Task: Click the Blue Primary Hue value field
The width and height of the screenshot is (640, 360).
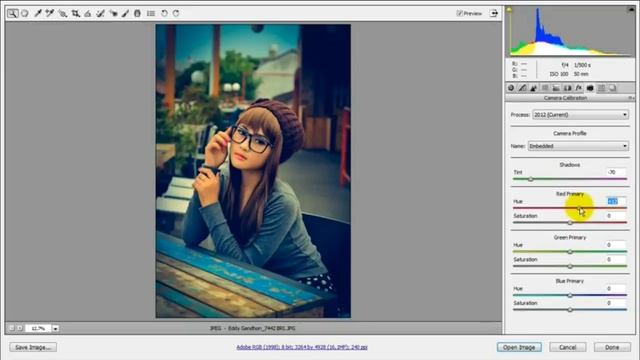Action: (x=616, y=289)
